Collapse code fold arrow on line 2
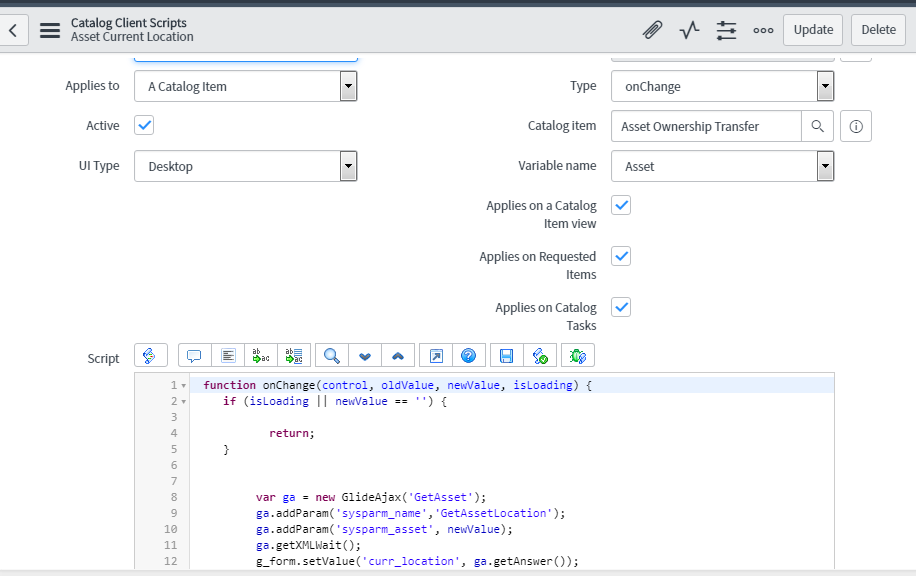Viewport: 916px width, 576px height. pos(183,401)
